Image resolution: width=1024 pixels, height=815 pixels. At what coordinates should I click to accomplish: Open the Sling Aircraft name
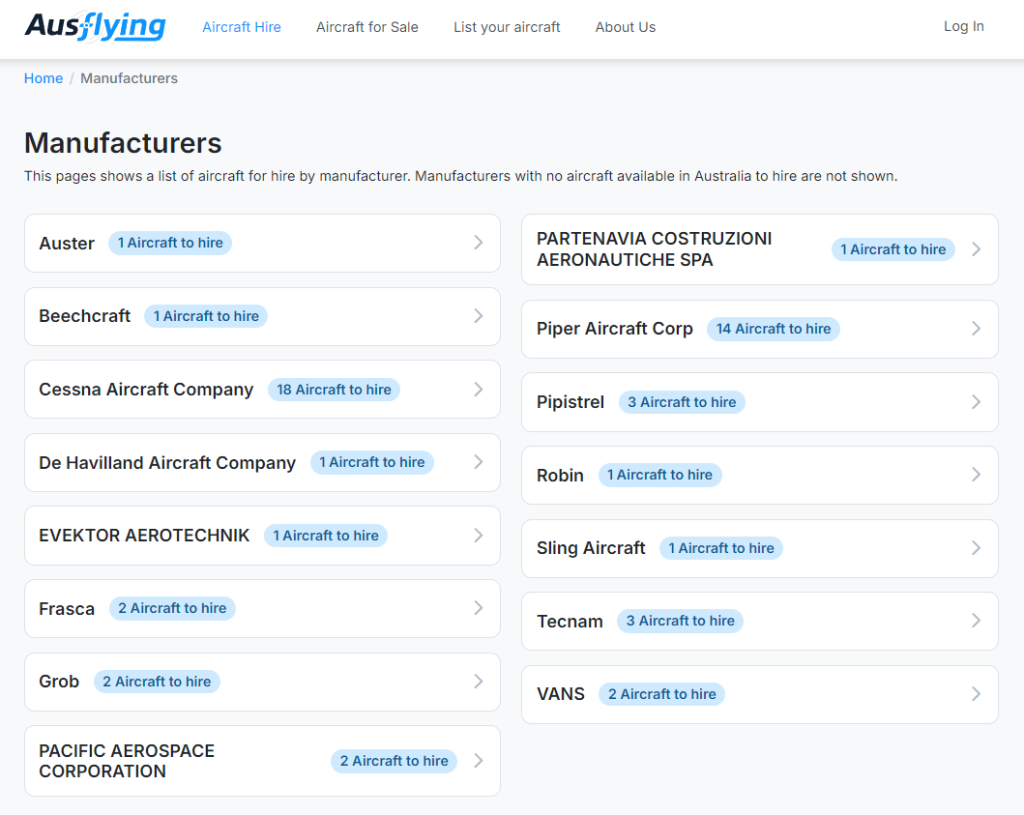591,548
